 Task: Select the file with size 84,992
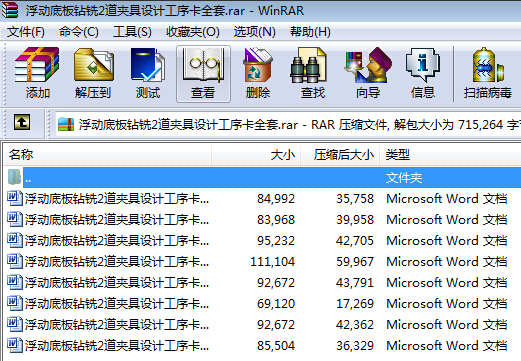[117, 199]
